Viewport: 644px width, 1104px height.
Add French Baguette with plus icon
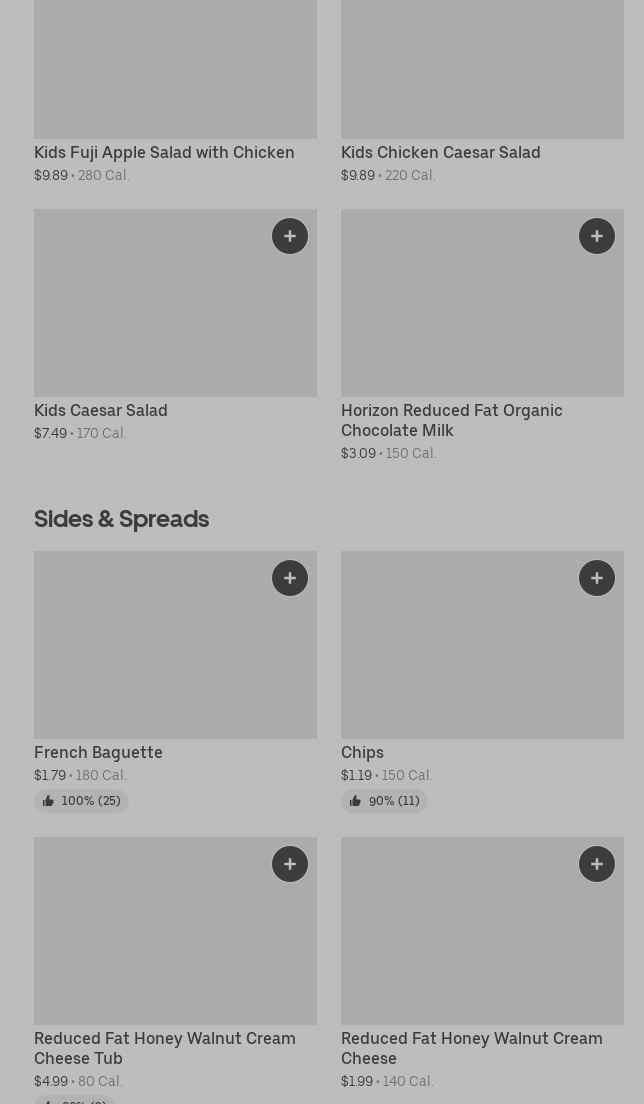tap(290, 578)
